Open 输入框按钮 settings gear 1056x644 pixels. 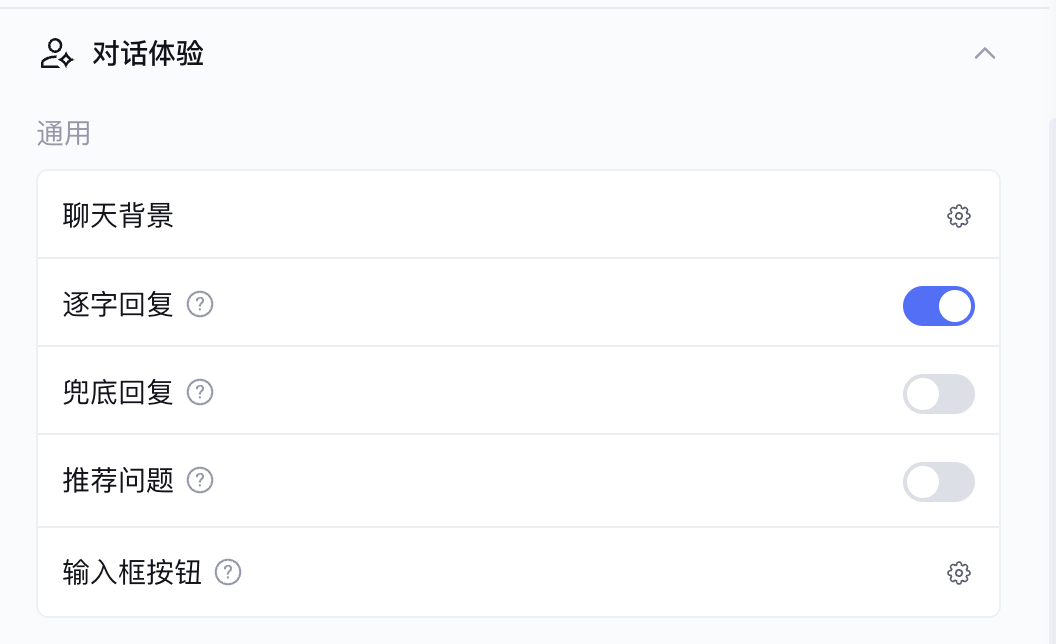958,573
